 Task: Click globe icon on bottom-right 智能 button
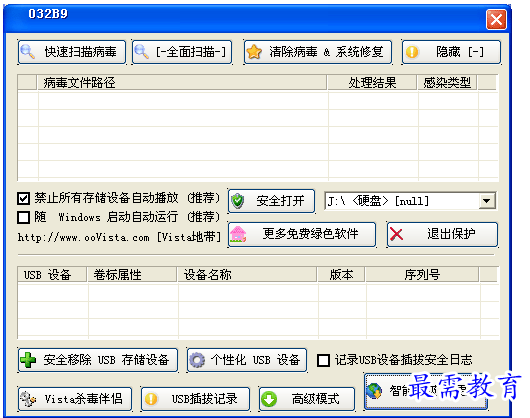pyautogui.click(x=375, y=391)
